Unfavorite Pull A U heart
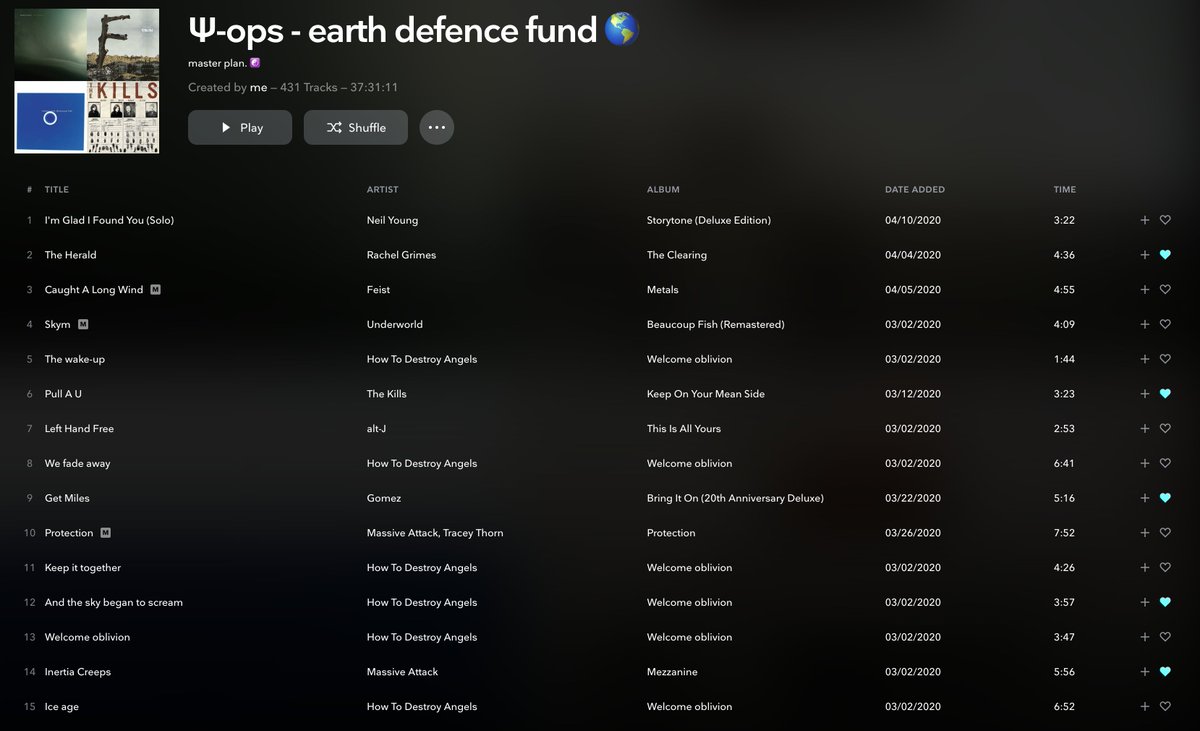1200x731 pixels. 1165,394
